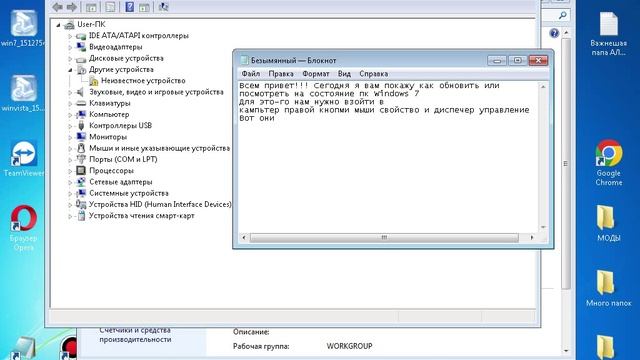
Task: Collapse the User-ПК root node
Action: [x=58, y=25]
